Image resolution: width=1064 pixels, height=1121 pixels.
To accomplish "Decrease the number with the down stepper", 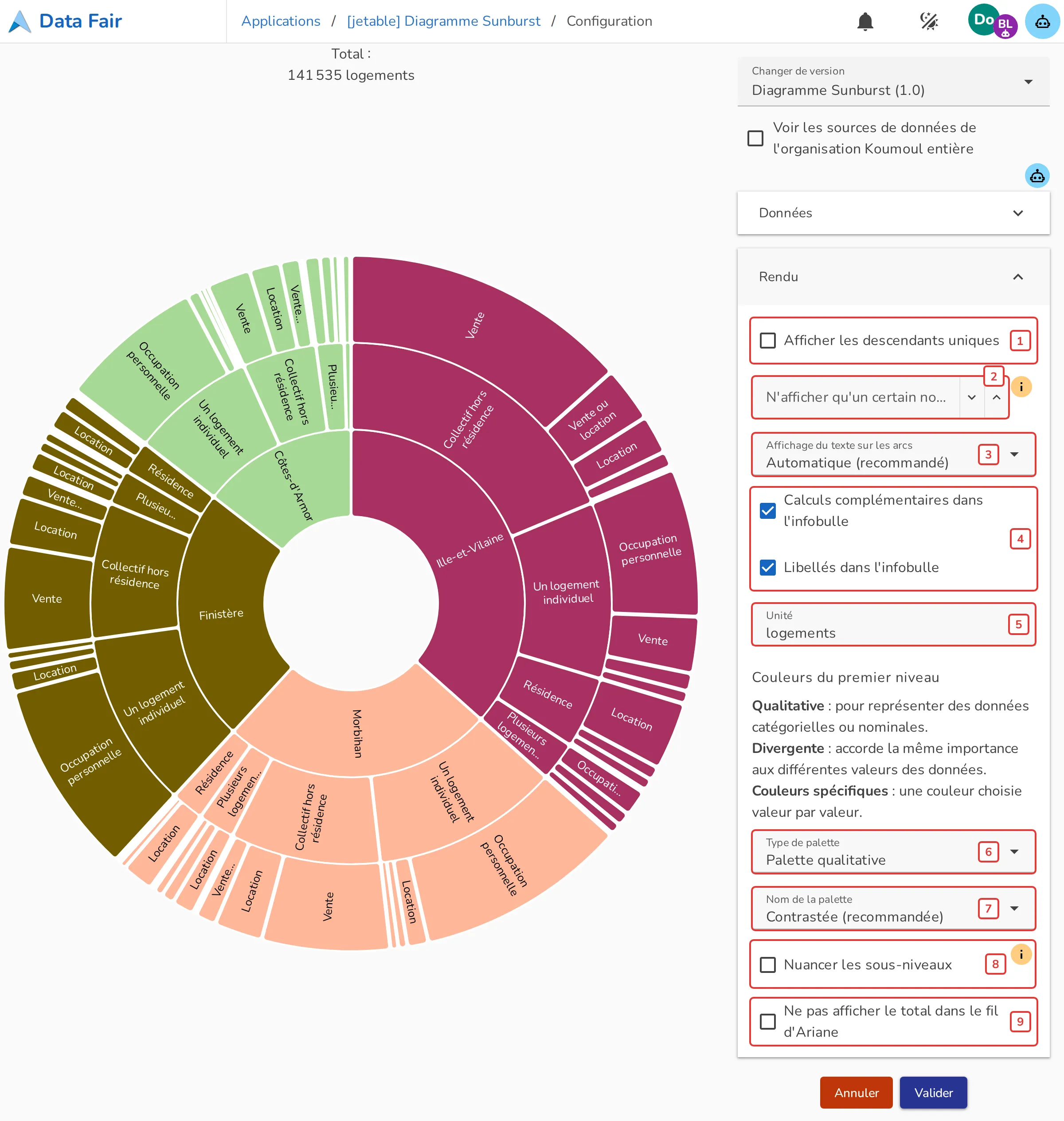I will click(x=971, y=397).
